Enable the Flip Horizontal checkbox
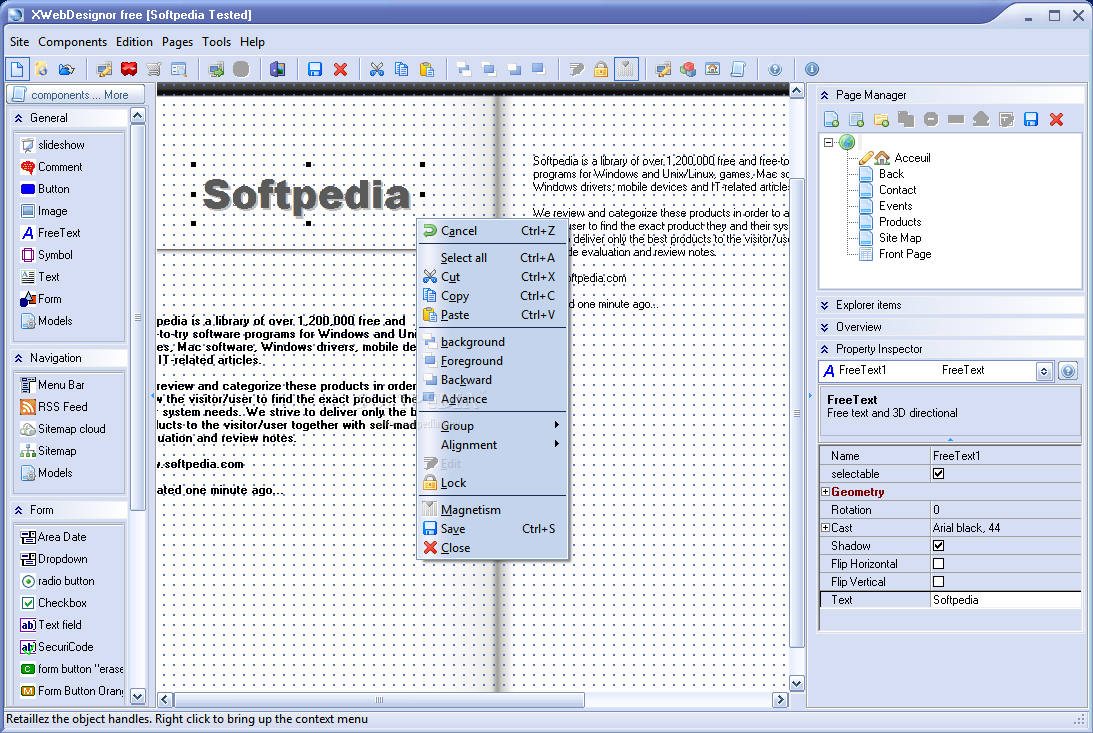This screenshot has height=733, width=1093. point(938,564)
